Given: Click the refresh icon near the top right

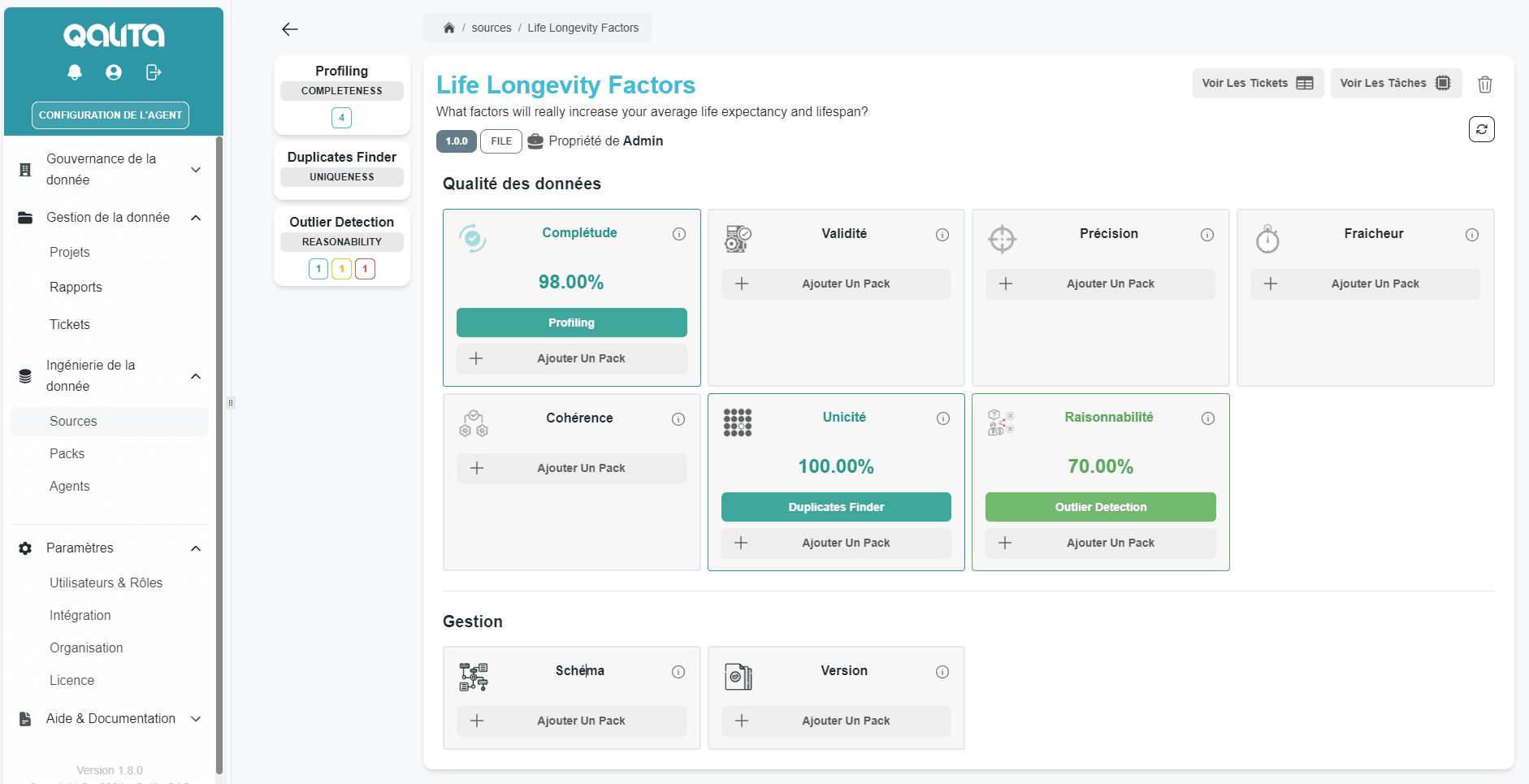Looking at the screenshot, I should click(1482, 128).
